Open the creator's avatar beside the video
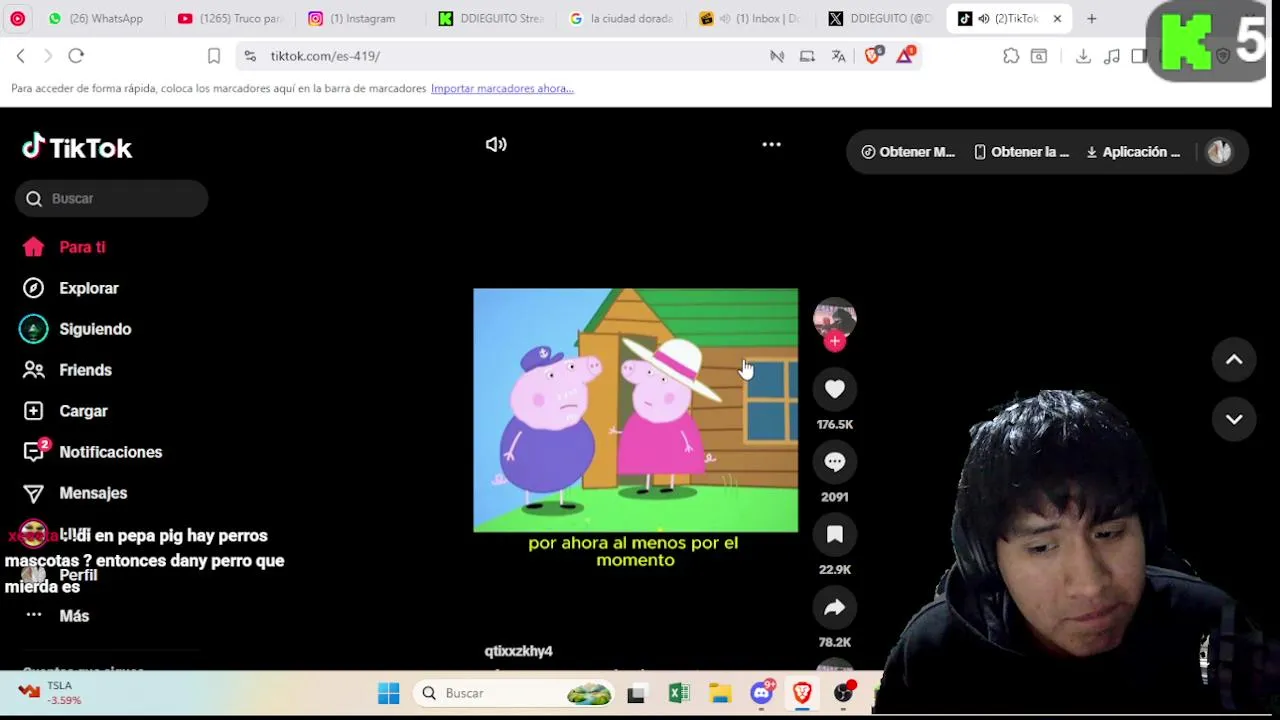The height and width of the screenshot is (720, 1280). pos(835,318)
